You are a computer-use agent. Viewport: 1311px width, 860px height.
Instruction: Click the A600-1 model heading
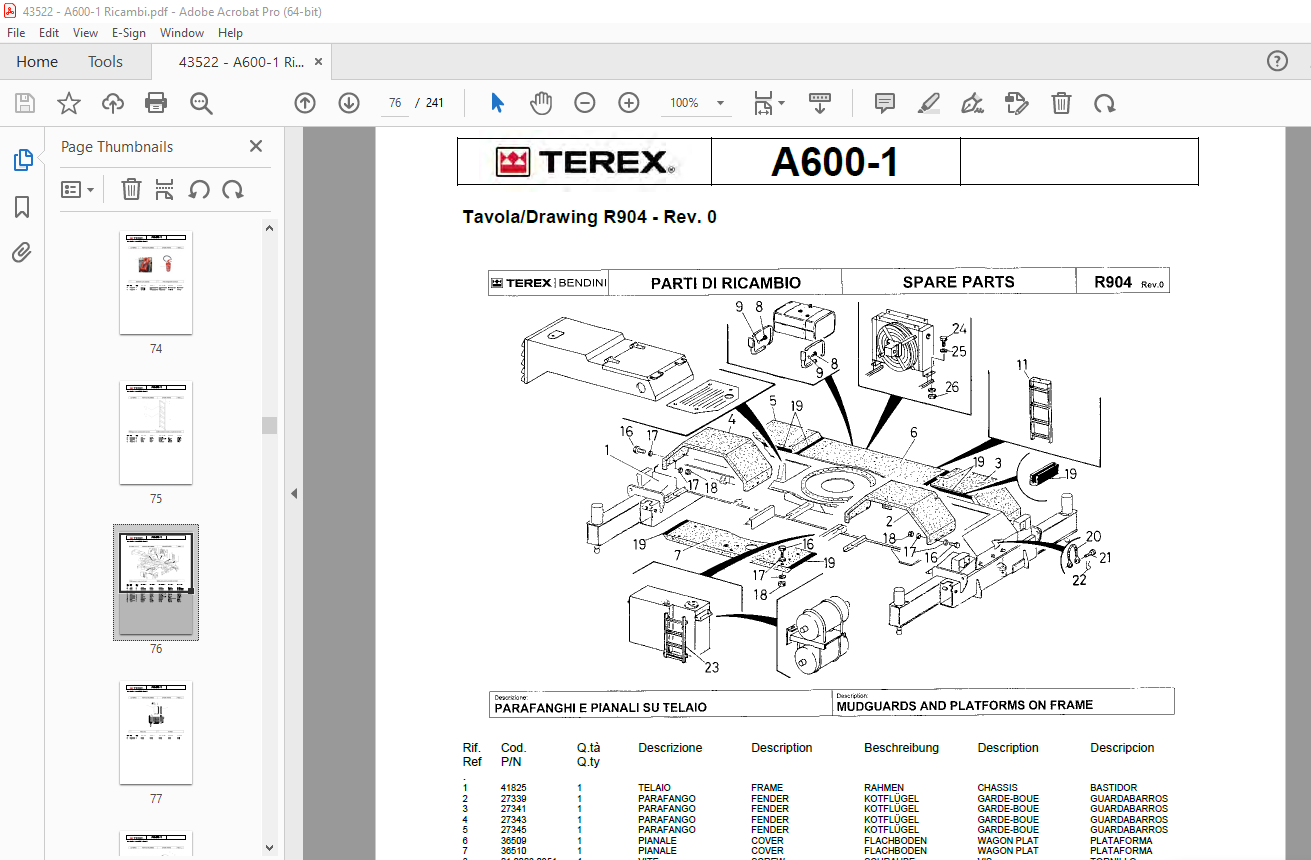tap(834, 162)
